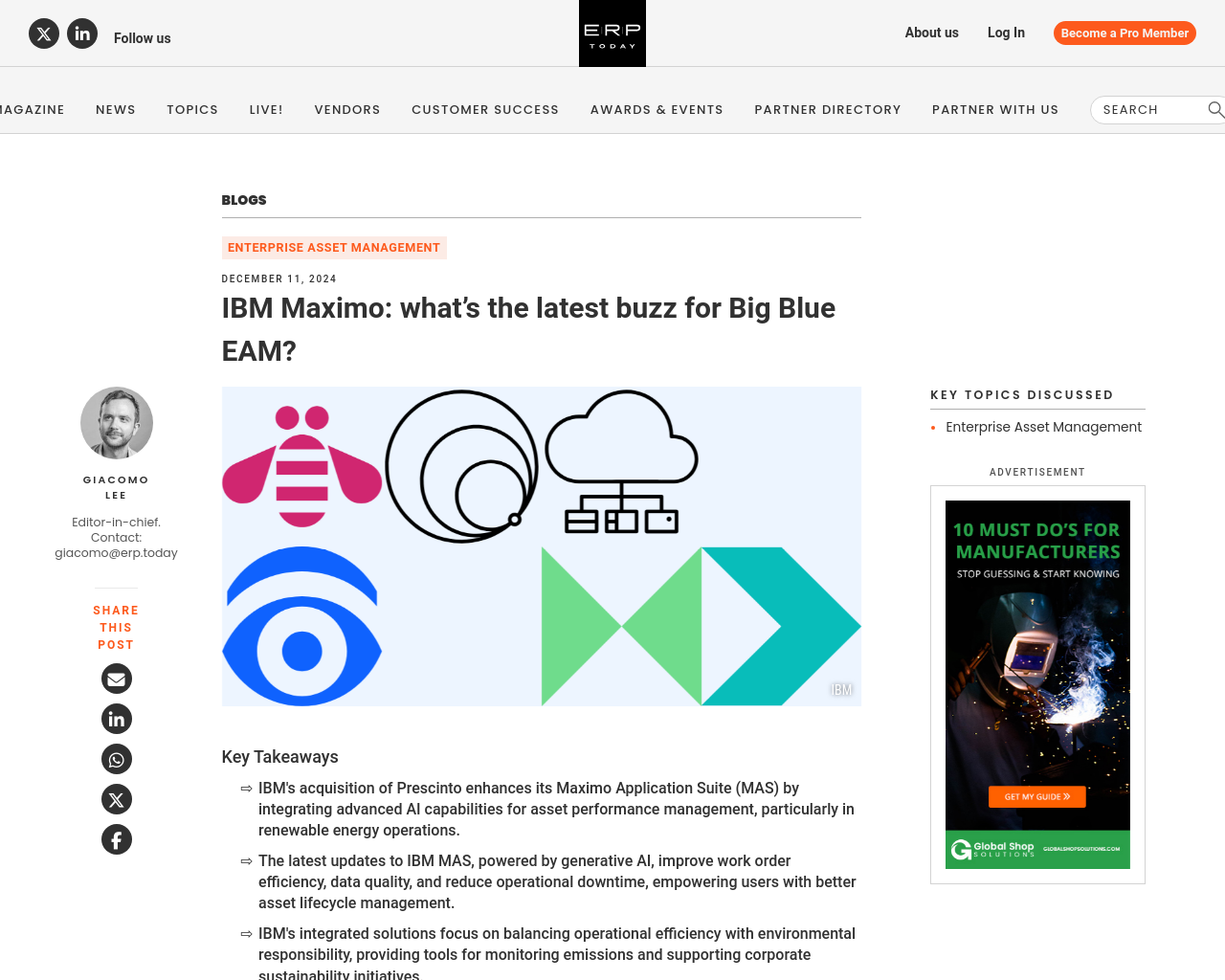This screenshot has height=980, width=1225.
Task: Open the News menu item
Action: [116, 109]
